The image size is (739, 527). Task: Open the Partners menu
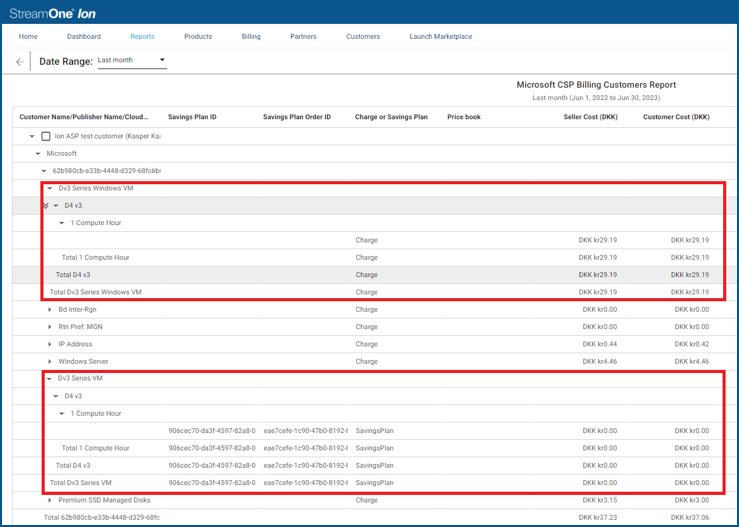[x=303, y=36]
